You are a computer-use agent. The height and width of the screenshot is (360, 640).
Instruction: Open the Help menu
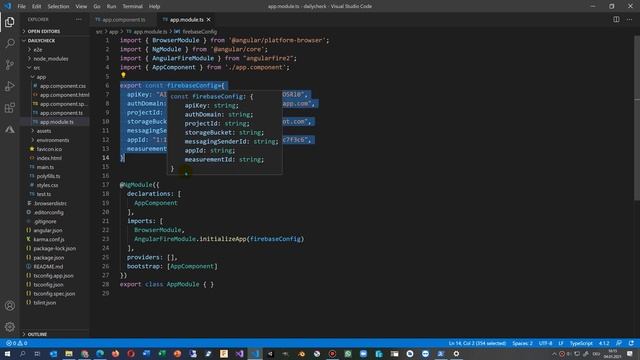(x=154, y=6)
